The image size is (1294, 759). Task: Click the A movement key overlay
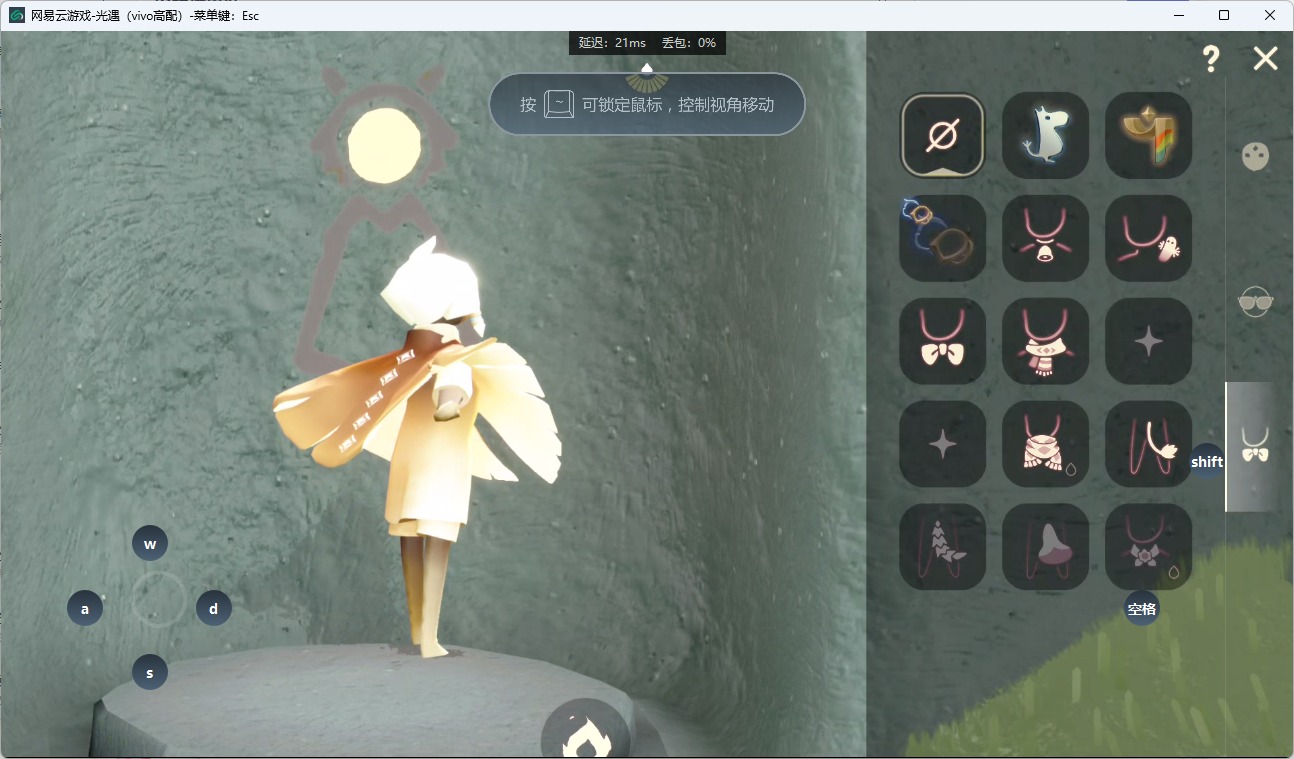(85, 608)
